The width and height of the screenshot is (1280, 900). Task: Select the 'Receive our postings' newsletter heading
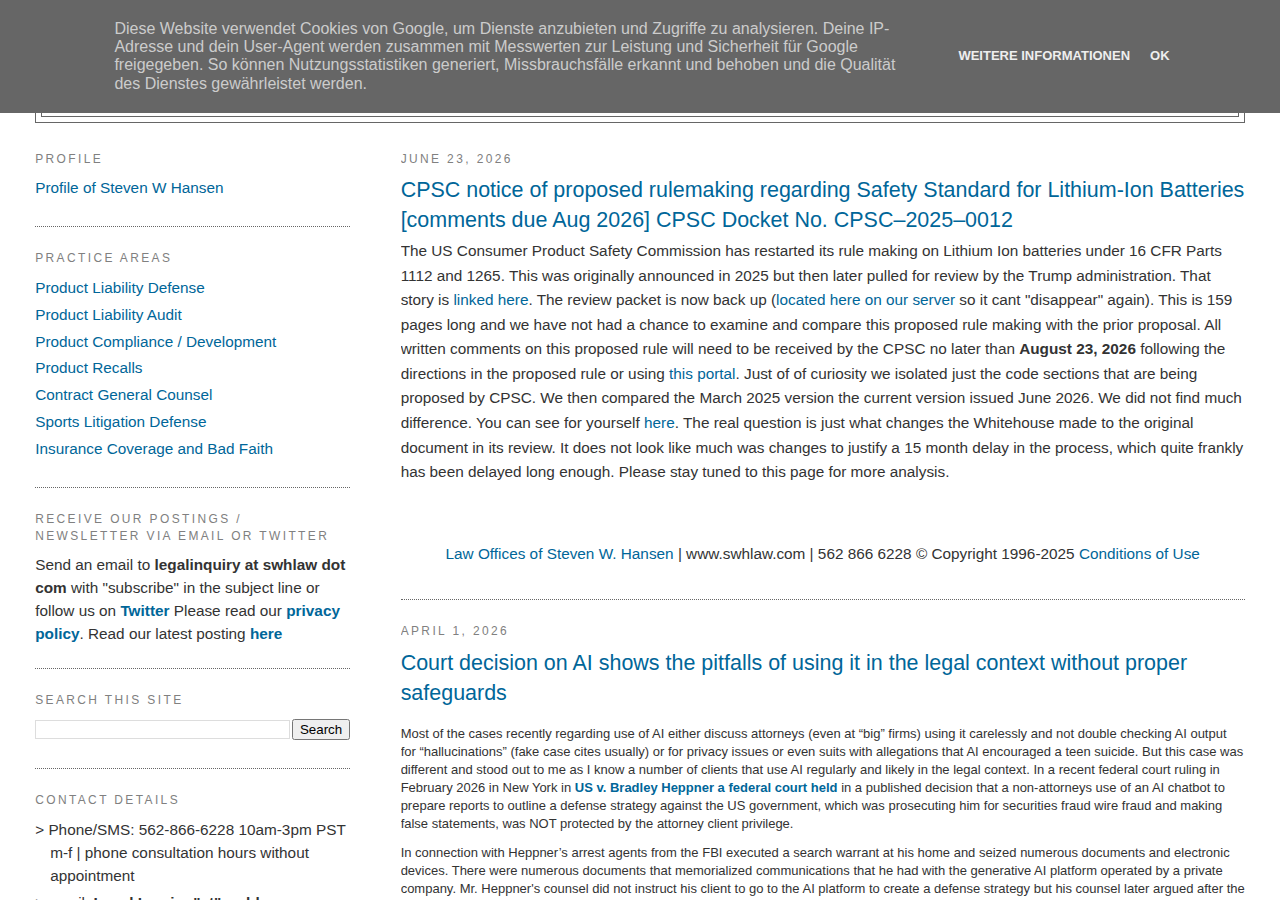[182, 527]
